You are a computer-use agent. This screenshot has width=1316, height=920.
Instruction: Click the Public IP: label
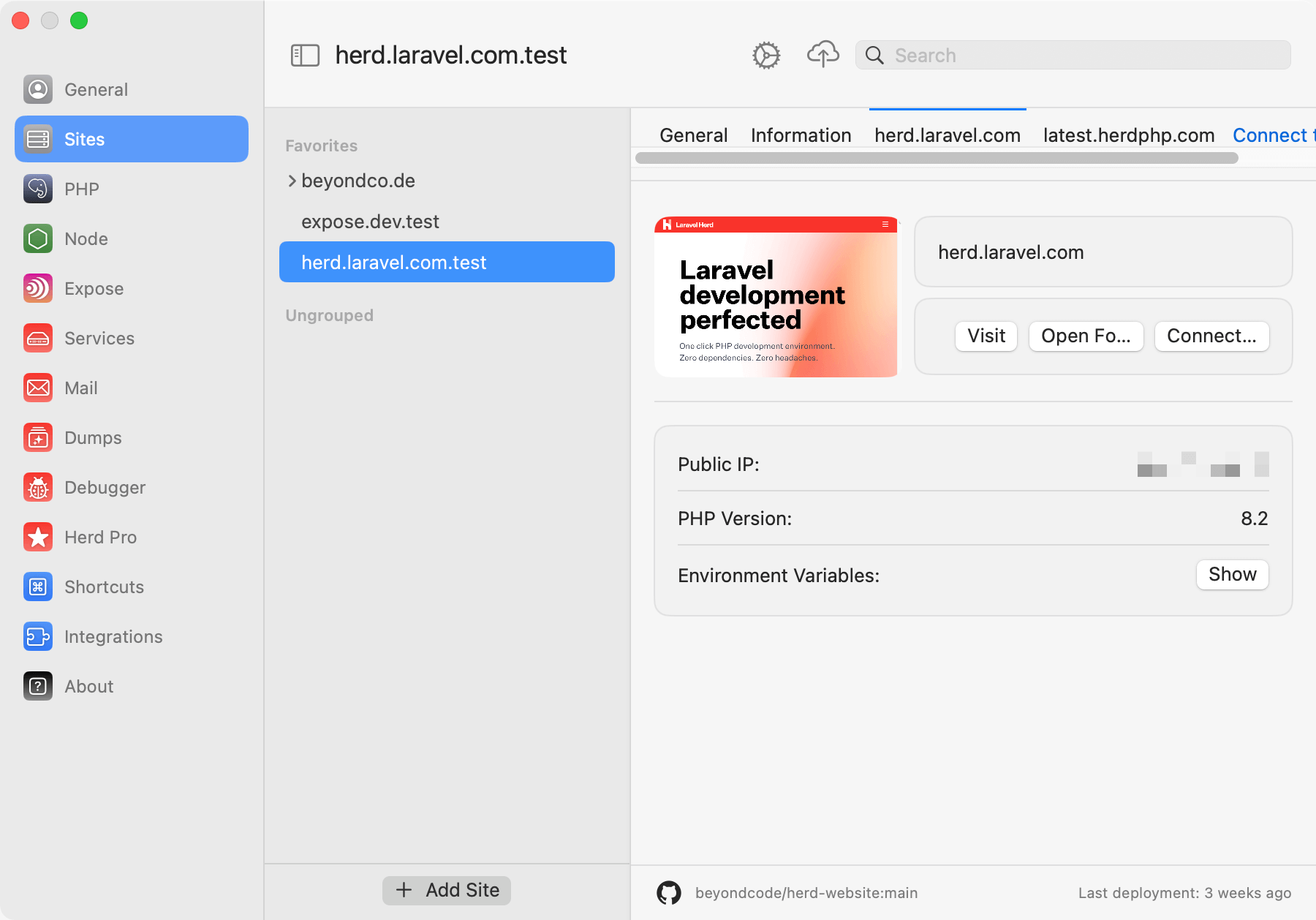coord(719,464)
